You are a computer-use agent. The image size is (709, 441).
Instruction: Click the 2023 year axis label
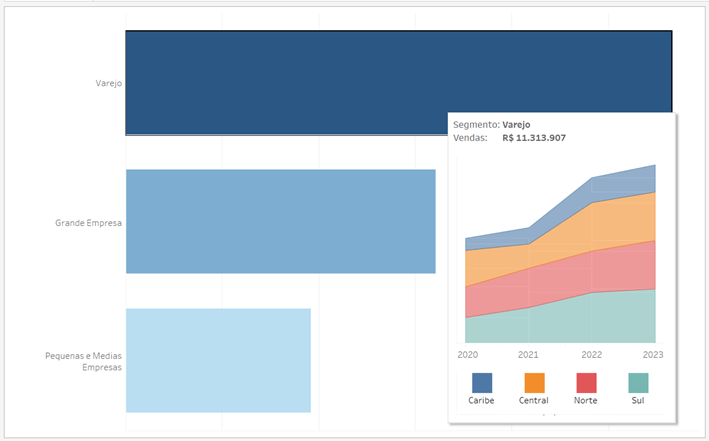[653, 355]
